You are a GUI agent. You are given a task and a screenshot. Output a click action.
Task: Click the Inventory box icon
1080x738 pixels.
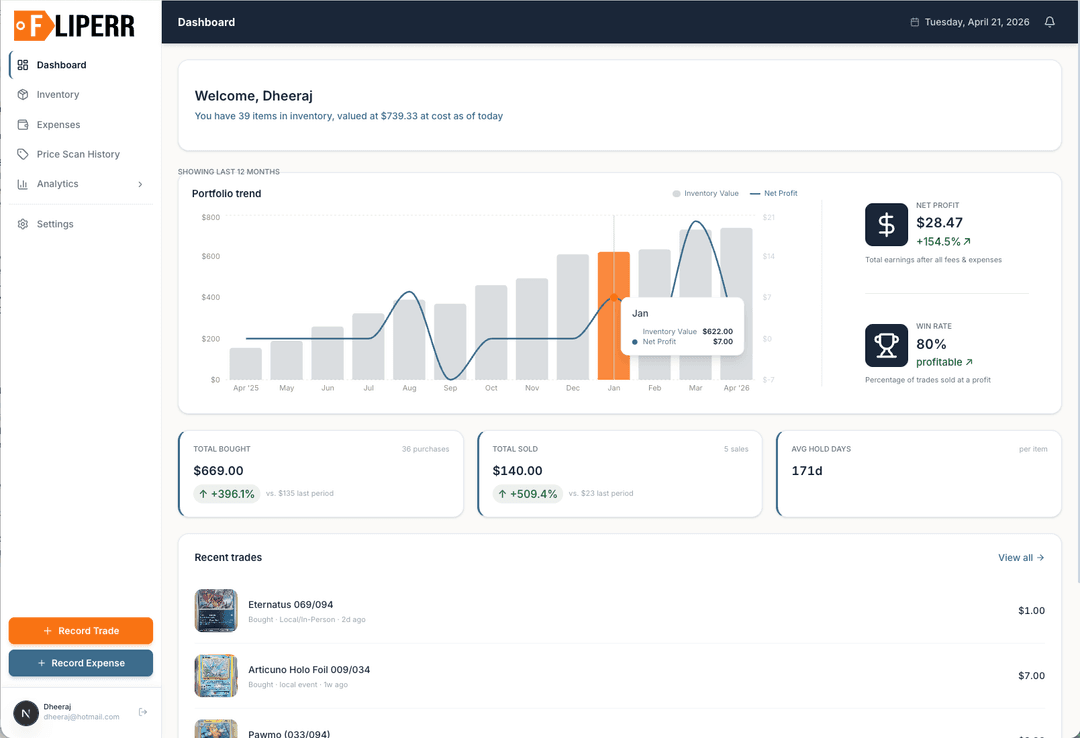pos(23,94)
